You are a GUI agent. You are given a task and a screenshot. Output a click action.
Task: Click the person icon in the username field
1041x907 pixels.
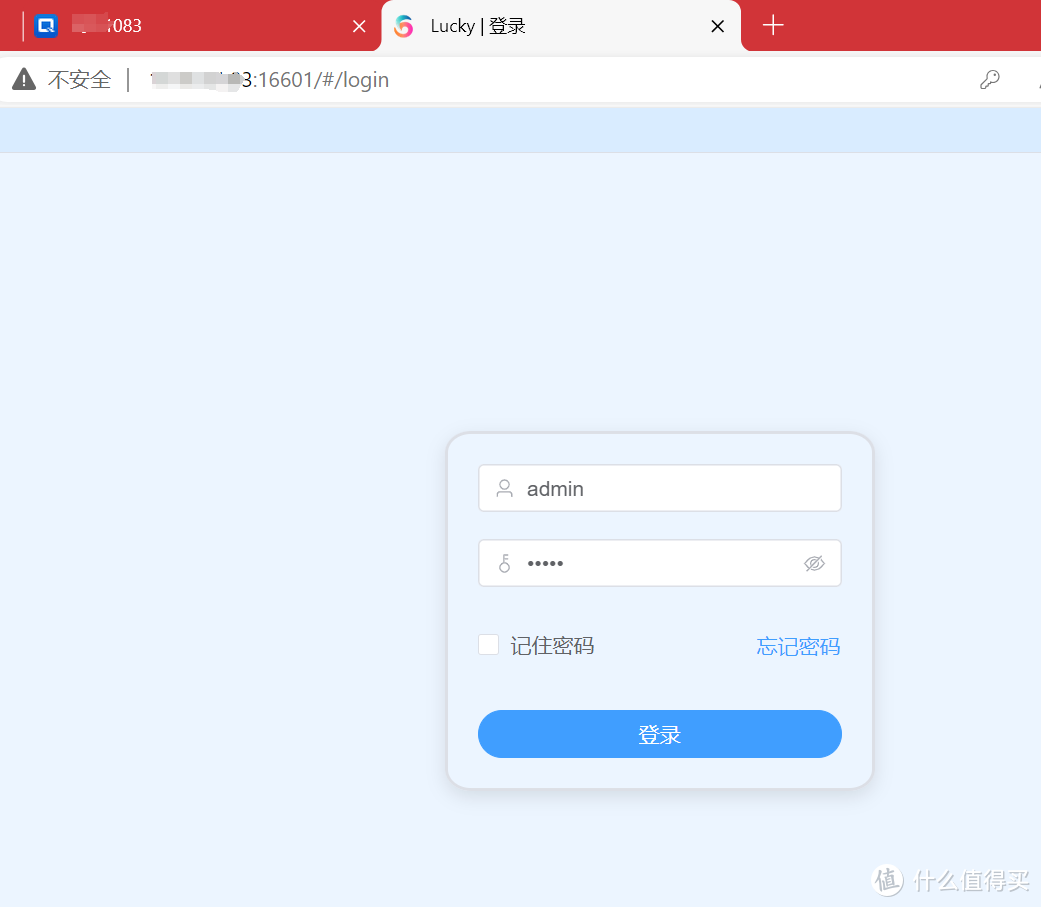[x=504, y=489]
